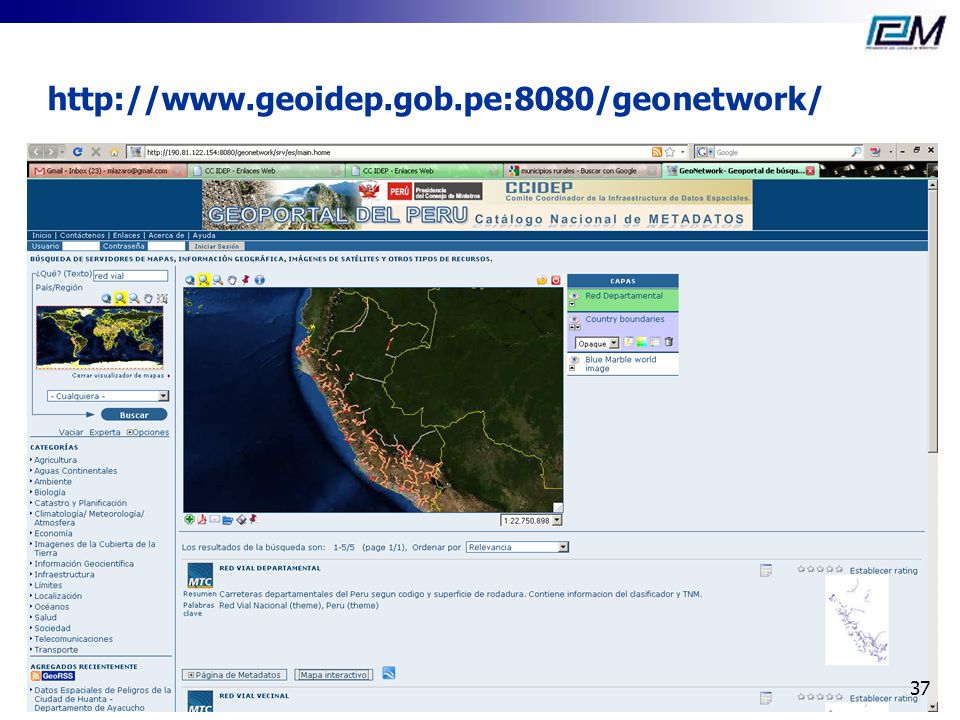Click the green add layer icon below map
The image size is (960, 720).
pos(189,520)
